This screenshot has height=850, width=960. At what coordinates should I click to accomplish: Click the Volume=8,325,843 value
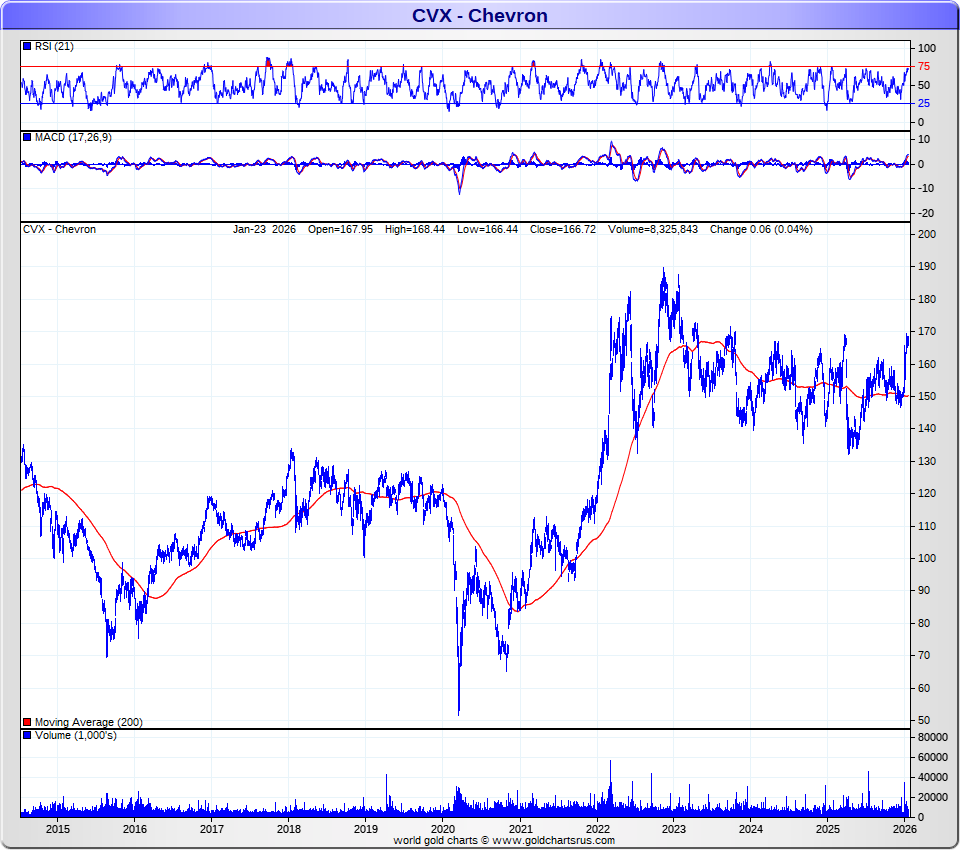pos(653,230)
